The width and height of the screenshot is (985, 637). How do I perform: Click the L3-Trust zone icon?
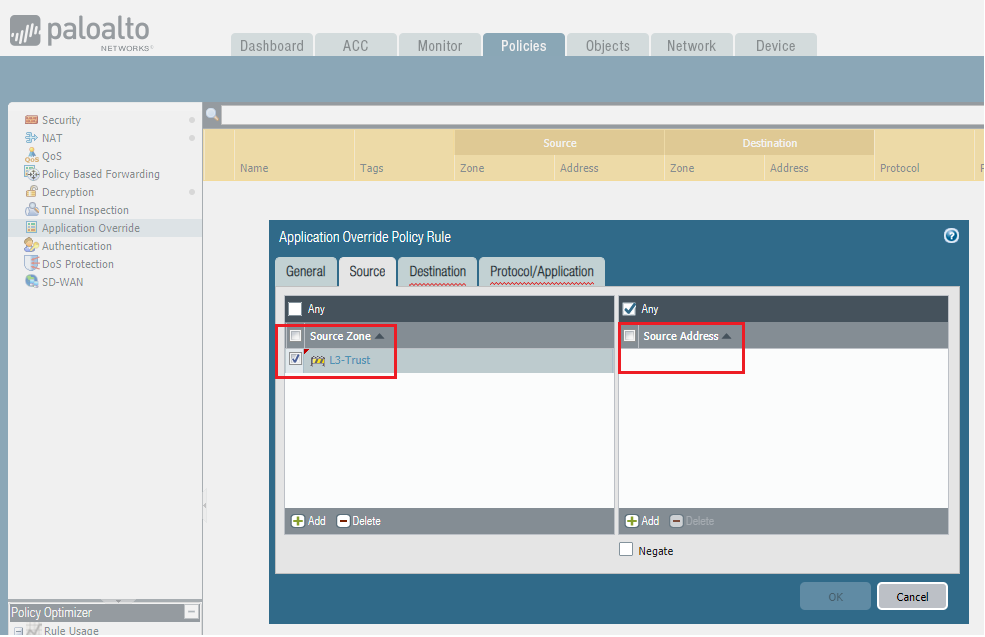pyautogui.click(x=318, y=361)
